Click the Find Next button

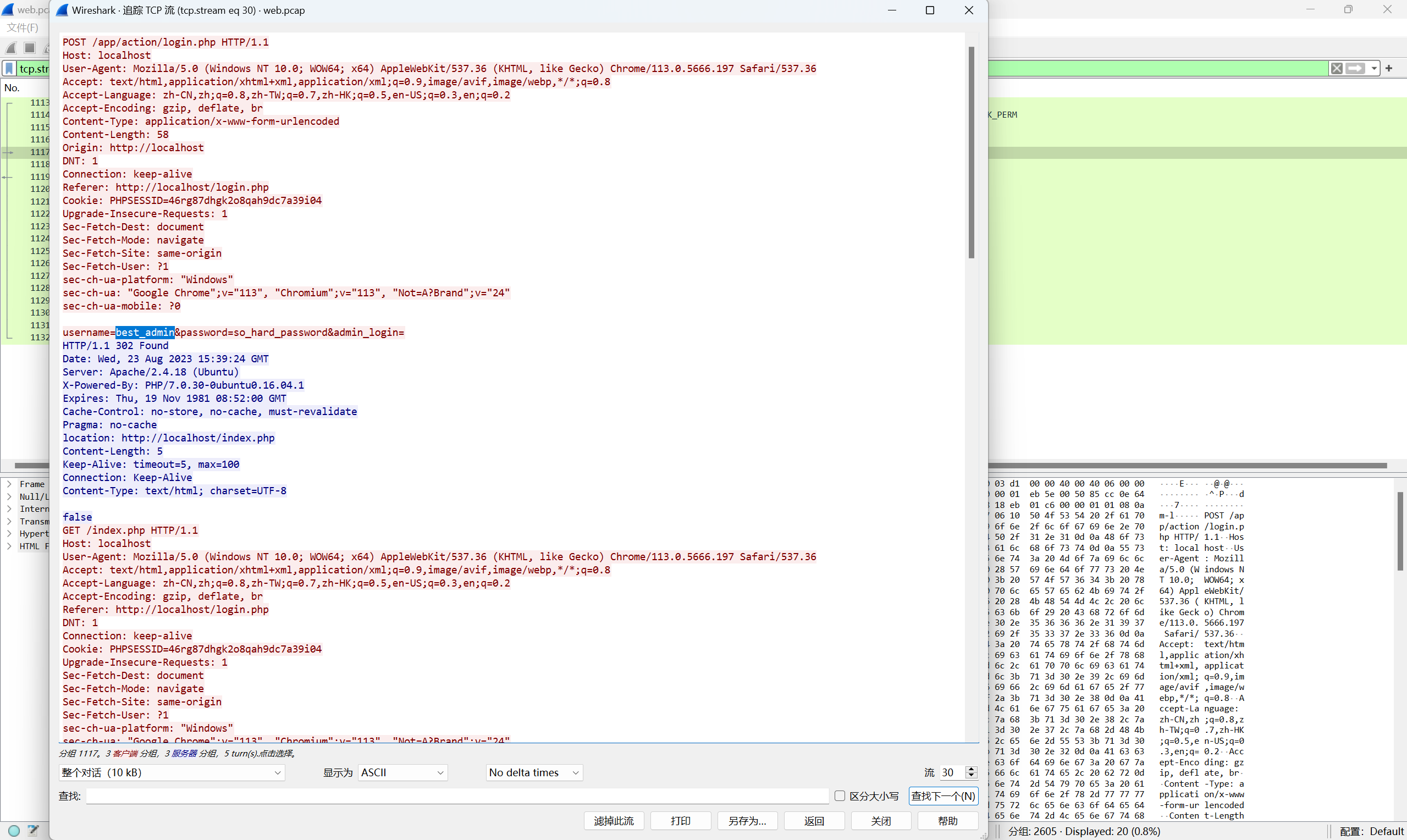943,796
